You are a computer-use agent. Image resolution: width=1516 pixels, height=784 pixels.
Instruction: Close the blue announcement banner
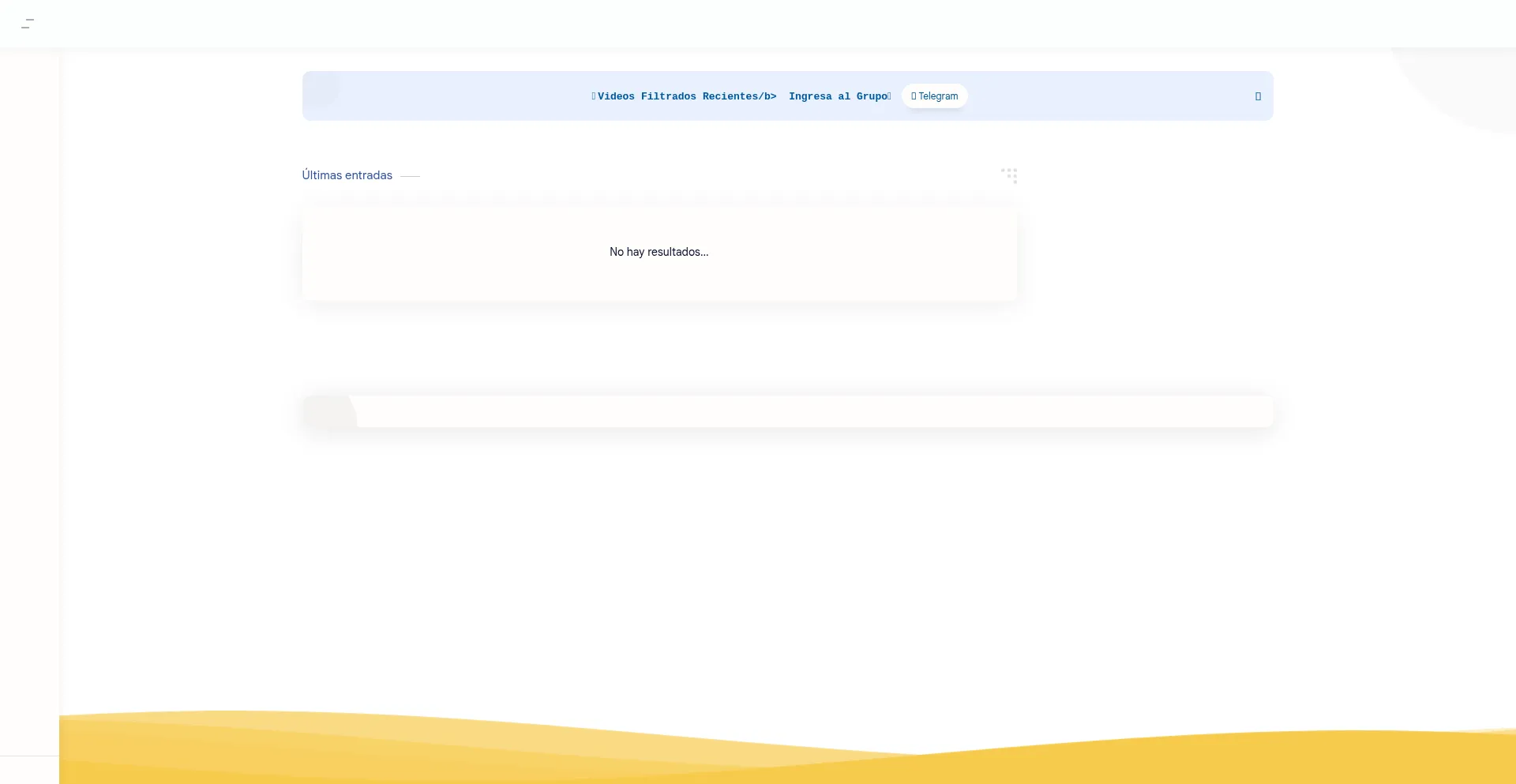(1258, 96)
